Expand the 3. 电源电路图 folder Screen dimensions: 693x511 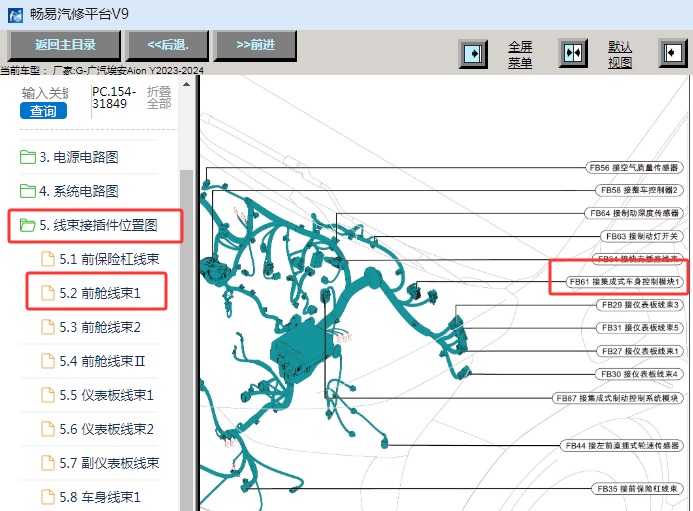tap(79, 157)
